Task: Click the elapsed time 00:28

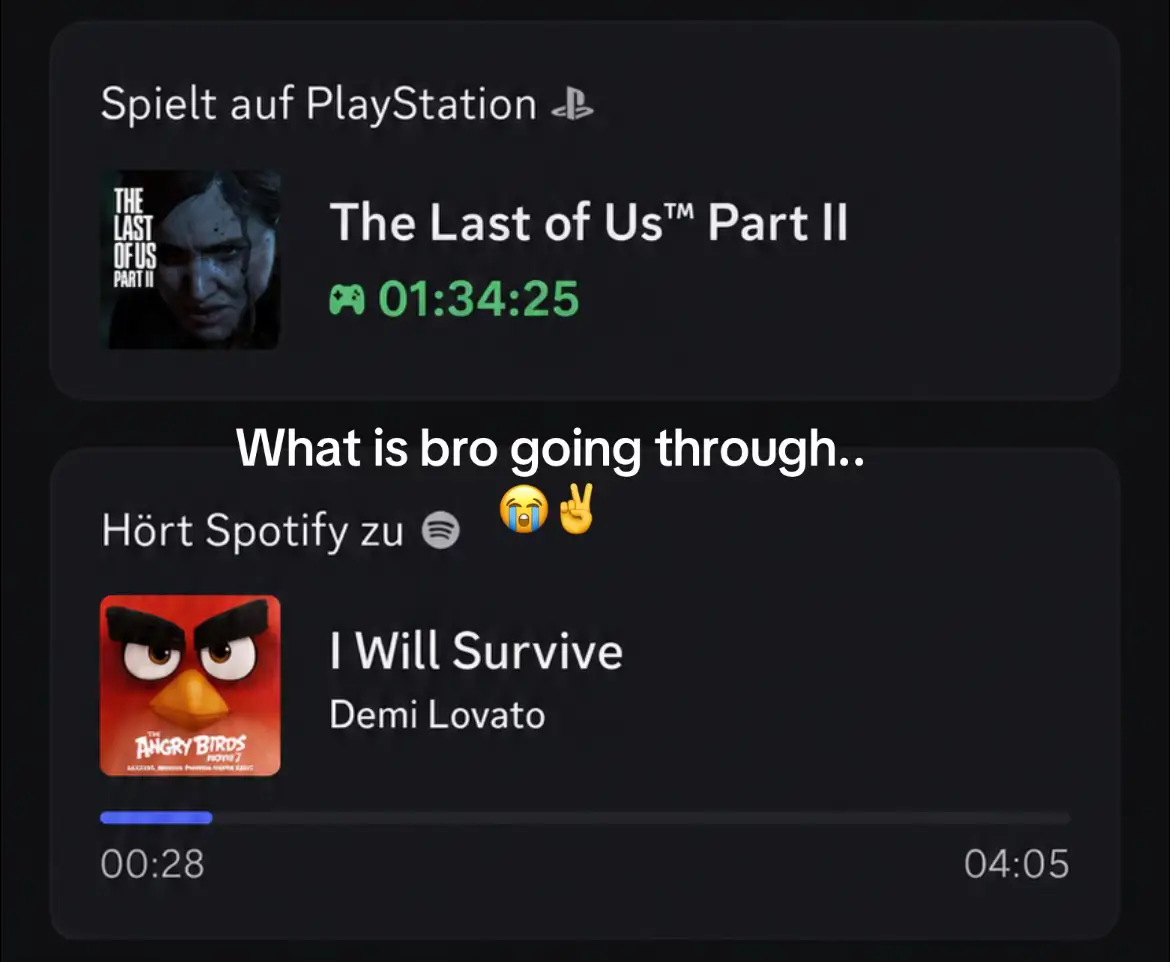Action: pos(152,863)
